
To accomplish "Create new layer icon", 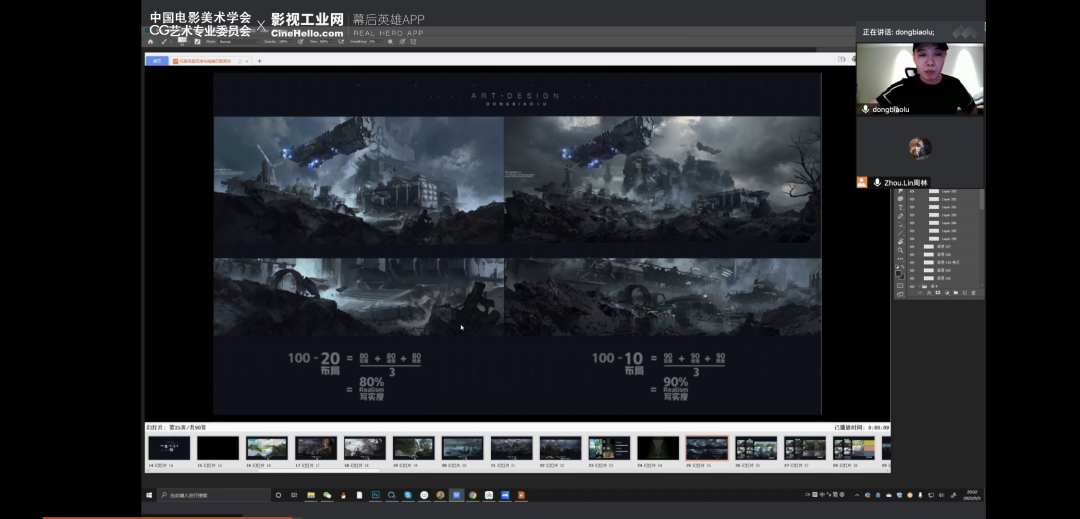I will tap(964, 293).
